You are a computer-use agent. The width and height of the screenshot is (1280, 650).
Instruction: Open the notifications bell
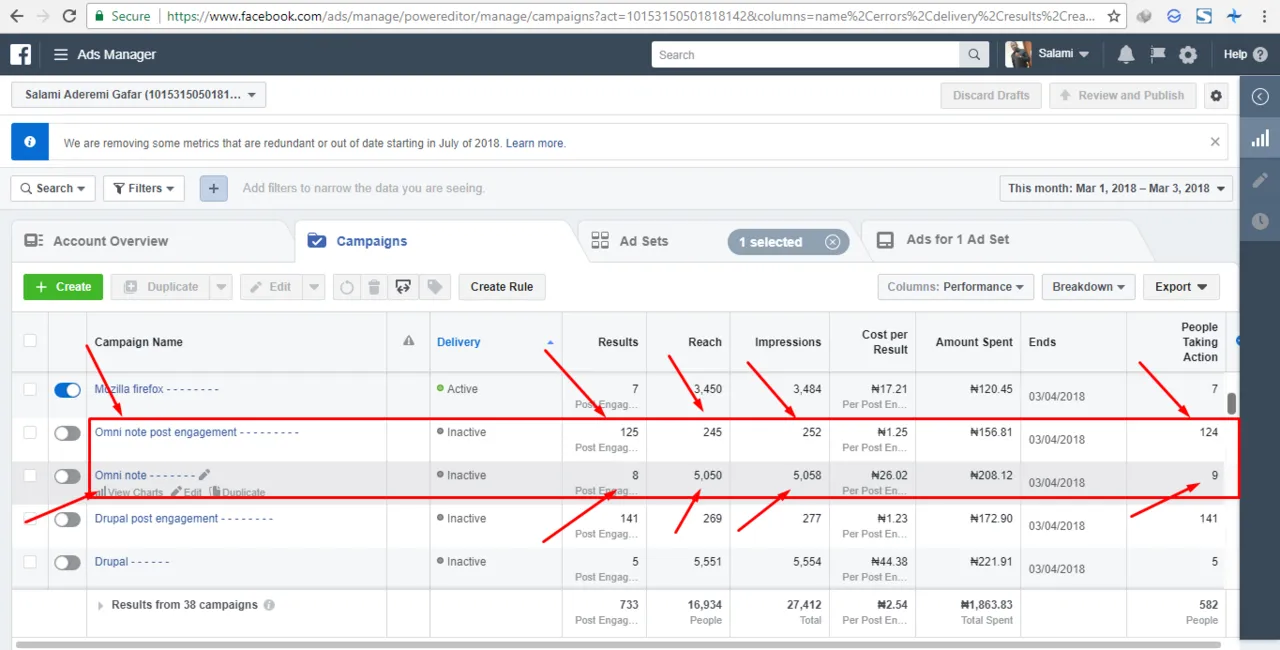click(x=1126, y=55)
